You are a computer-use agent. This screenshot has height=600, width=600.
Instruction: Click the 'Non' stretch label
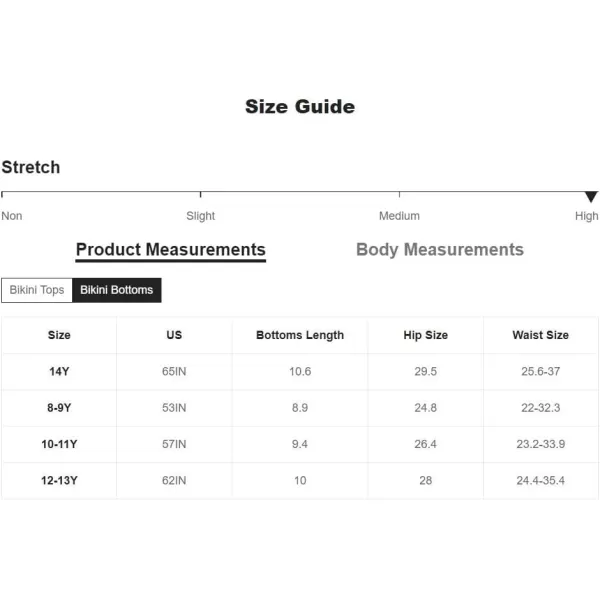click(x=12, y=216)
